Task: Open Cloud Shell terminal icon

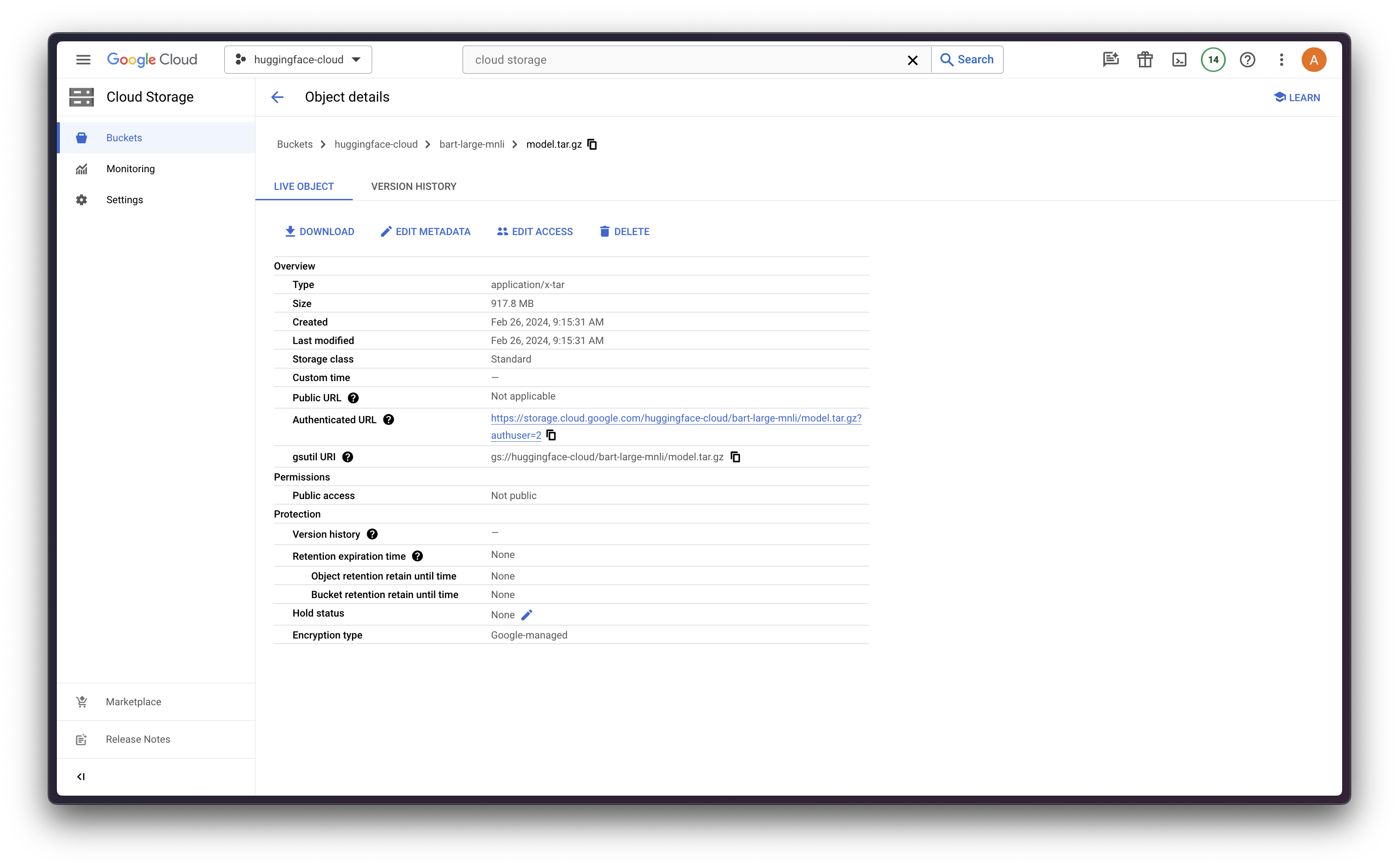Action: 1179,60
